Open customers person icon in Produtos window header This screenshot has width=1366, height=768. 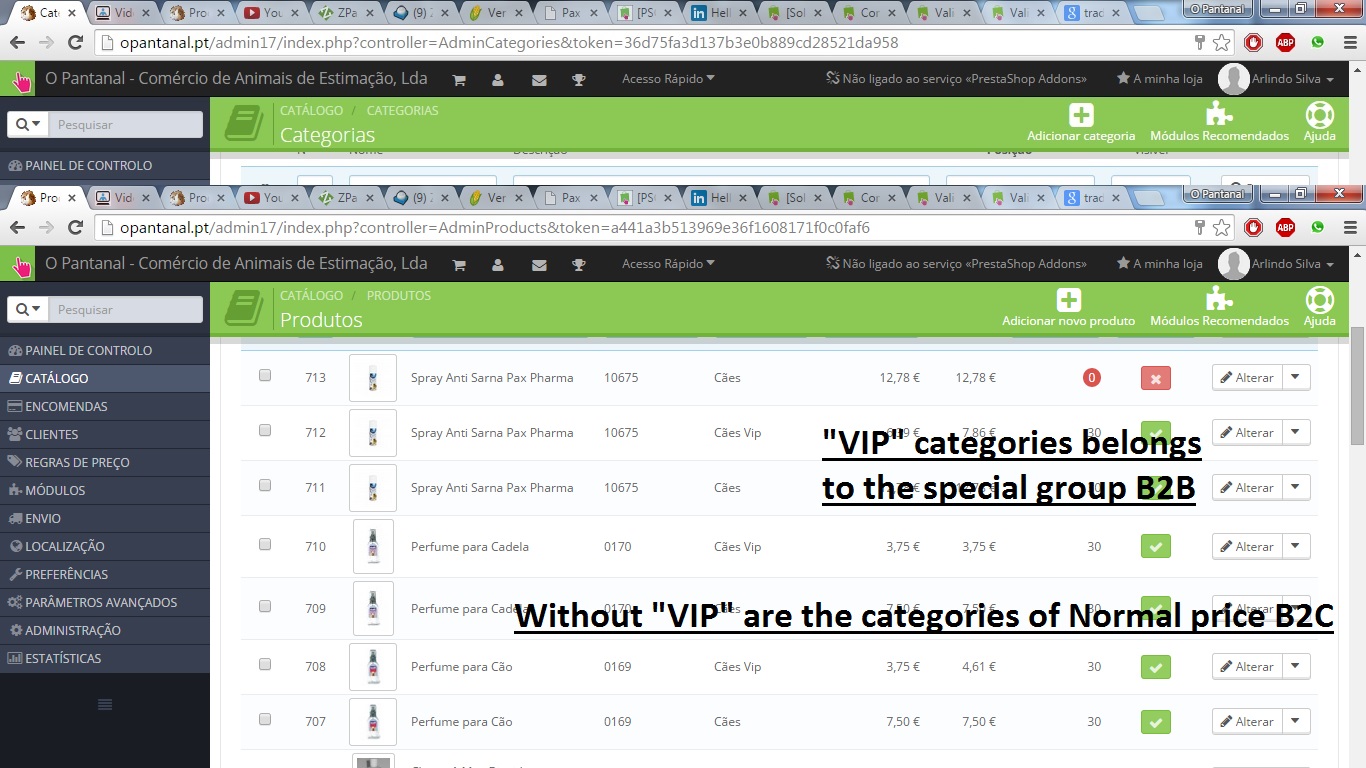pos(498,265)
